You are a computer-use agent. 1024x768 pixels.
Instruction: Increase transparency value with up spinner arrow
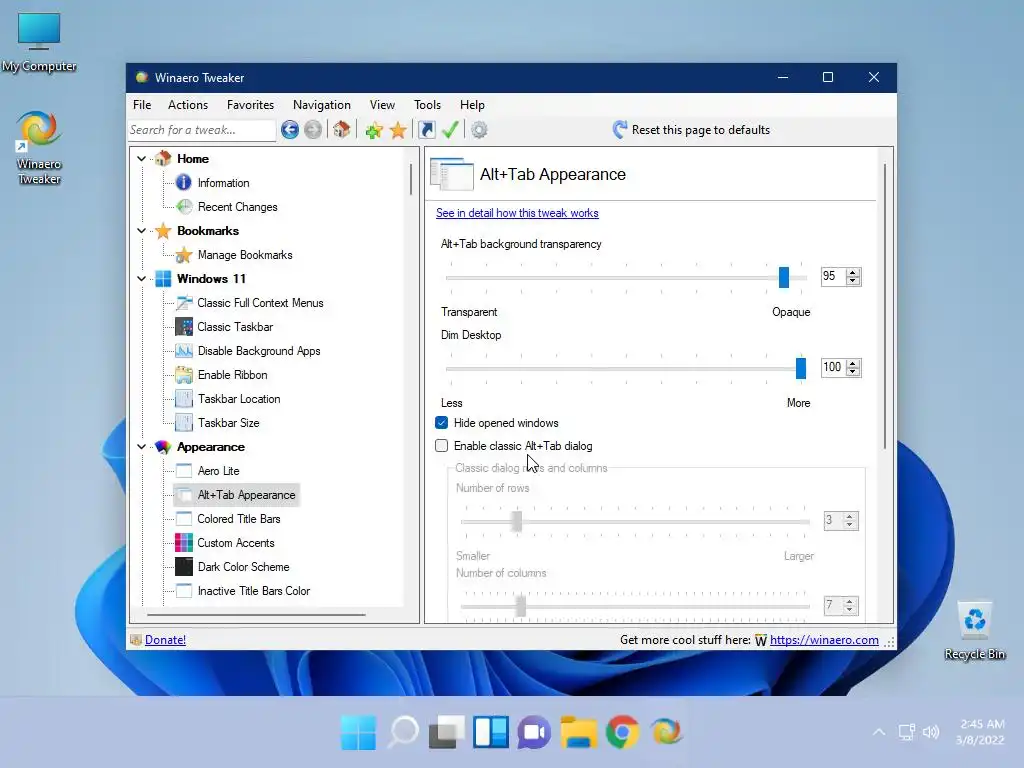pyautogui.click(x=853, y=272)
